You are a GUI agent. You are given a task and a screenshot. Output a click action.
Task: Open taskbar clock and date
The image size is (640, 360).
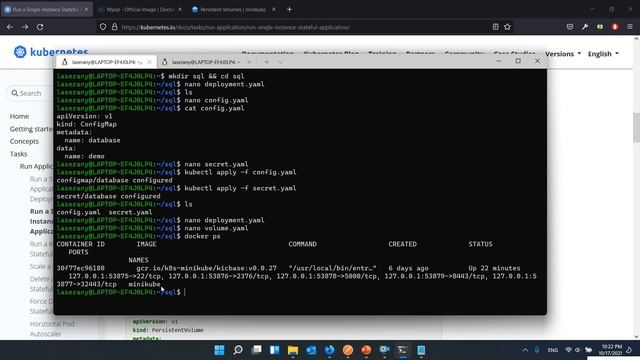coord(610,350)
